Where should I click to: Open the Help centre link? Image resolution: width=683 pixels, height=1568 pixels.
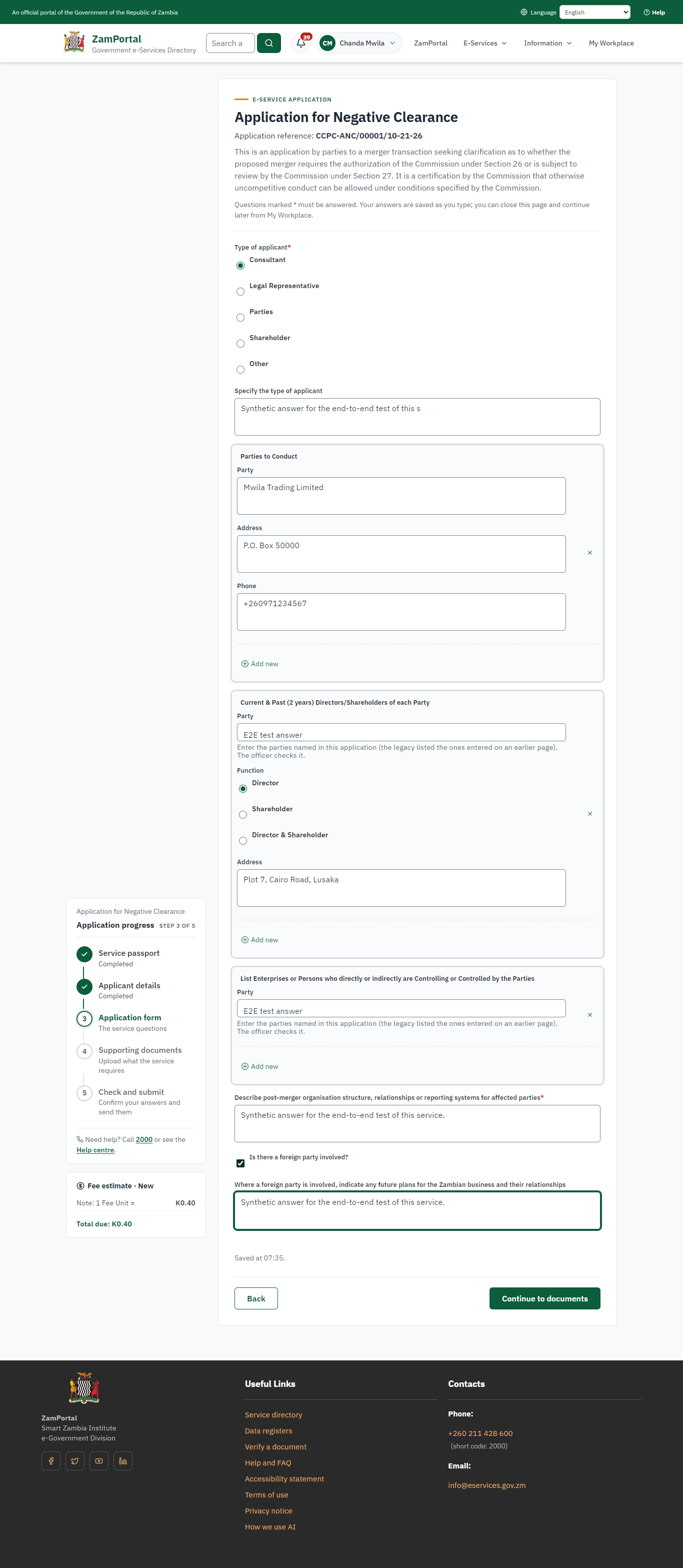(x=95, y=1150)
